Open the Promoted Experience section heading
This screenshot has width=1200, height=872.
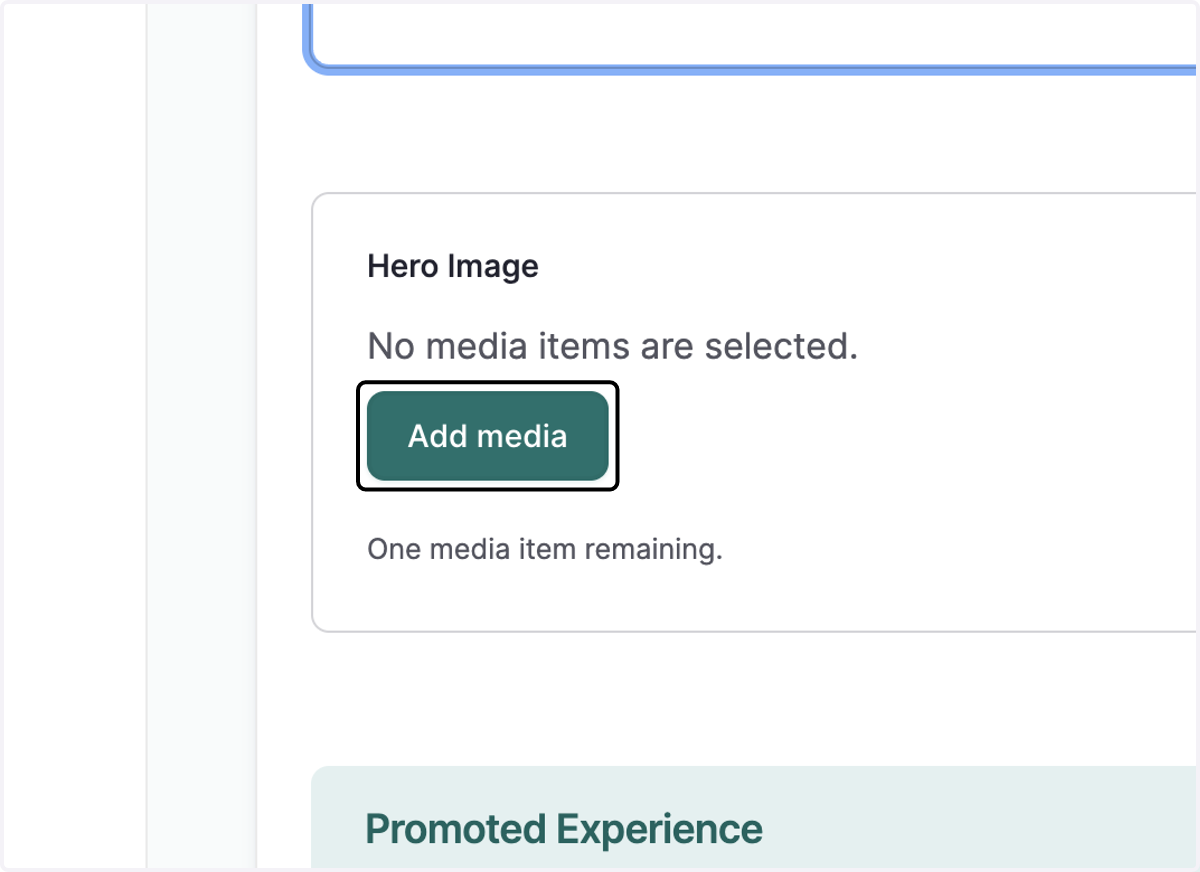coord(564,829)
